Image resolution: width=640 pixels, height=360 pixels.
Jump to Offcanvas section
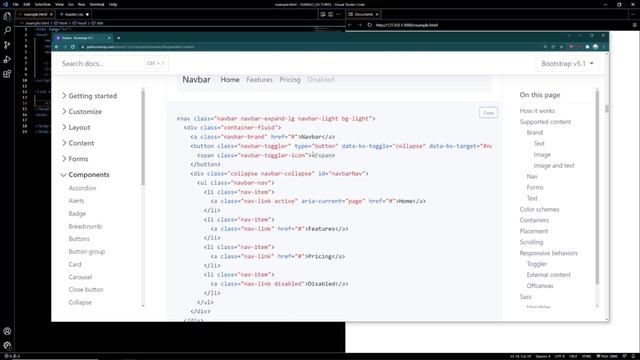(540, 286)
